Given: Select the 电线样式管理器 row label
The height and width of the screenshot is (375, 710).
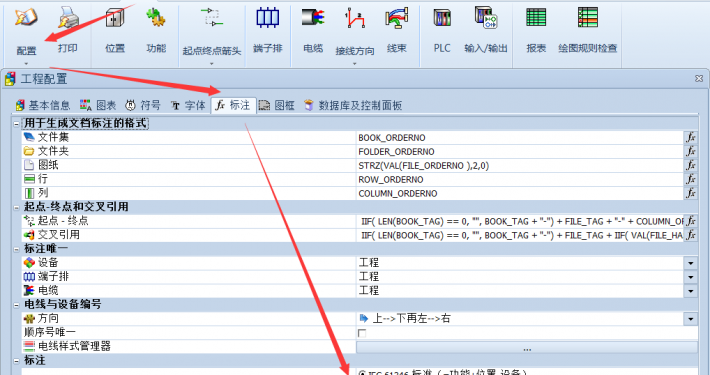Looking at the screenshot, I should (x=74, y=346).
